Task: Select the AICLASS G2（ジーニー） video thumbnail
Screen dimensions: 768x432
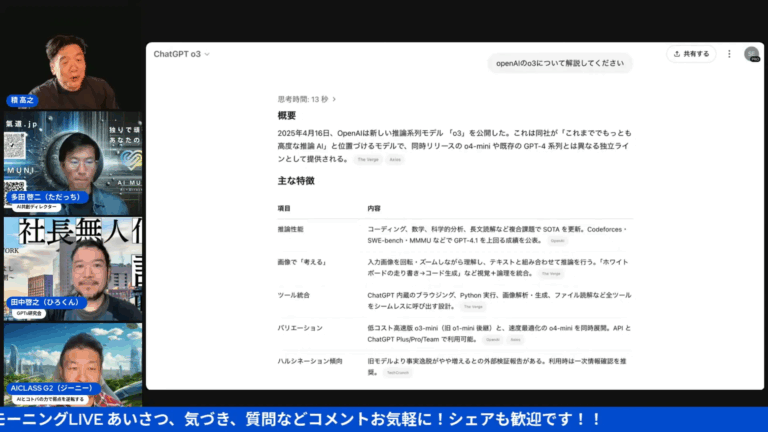Action: [x=73, y=364]
